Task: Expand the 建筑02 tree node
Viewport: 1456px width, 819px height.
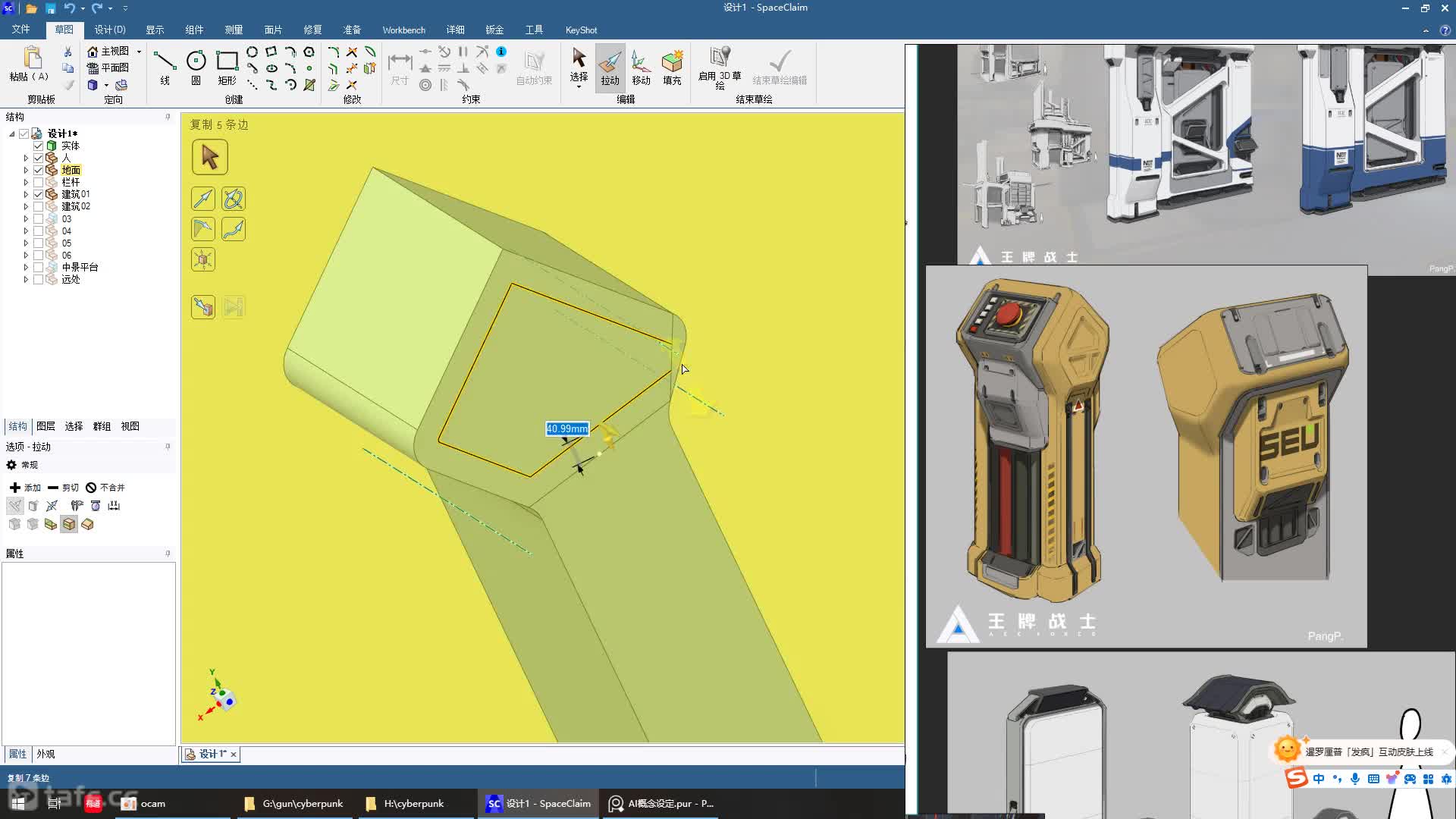Action: [x=26, y=206]
